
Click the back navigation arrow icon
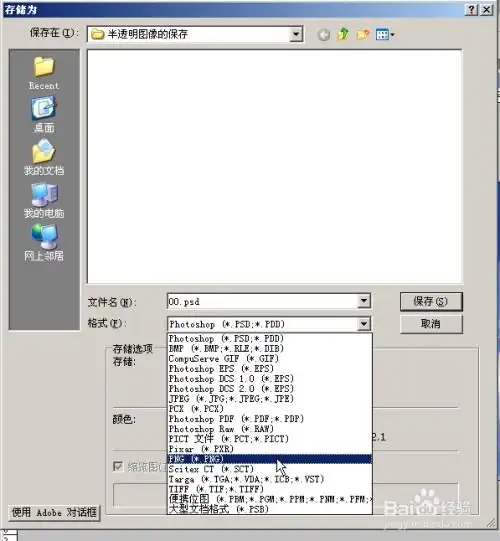tap(323, 35)
